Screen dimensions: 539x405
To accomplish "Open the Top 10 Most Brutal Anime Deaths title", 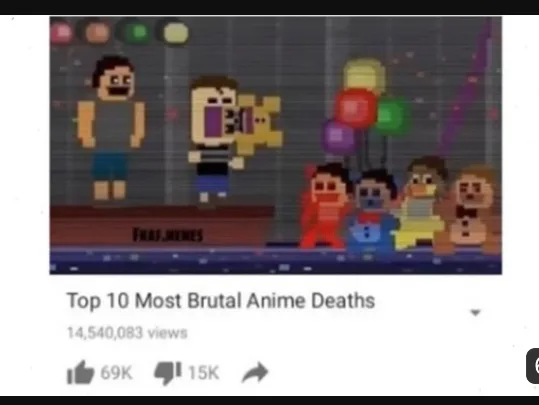I will pyautogui.click(x=221, y=301).
